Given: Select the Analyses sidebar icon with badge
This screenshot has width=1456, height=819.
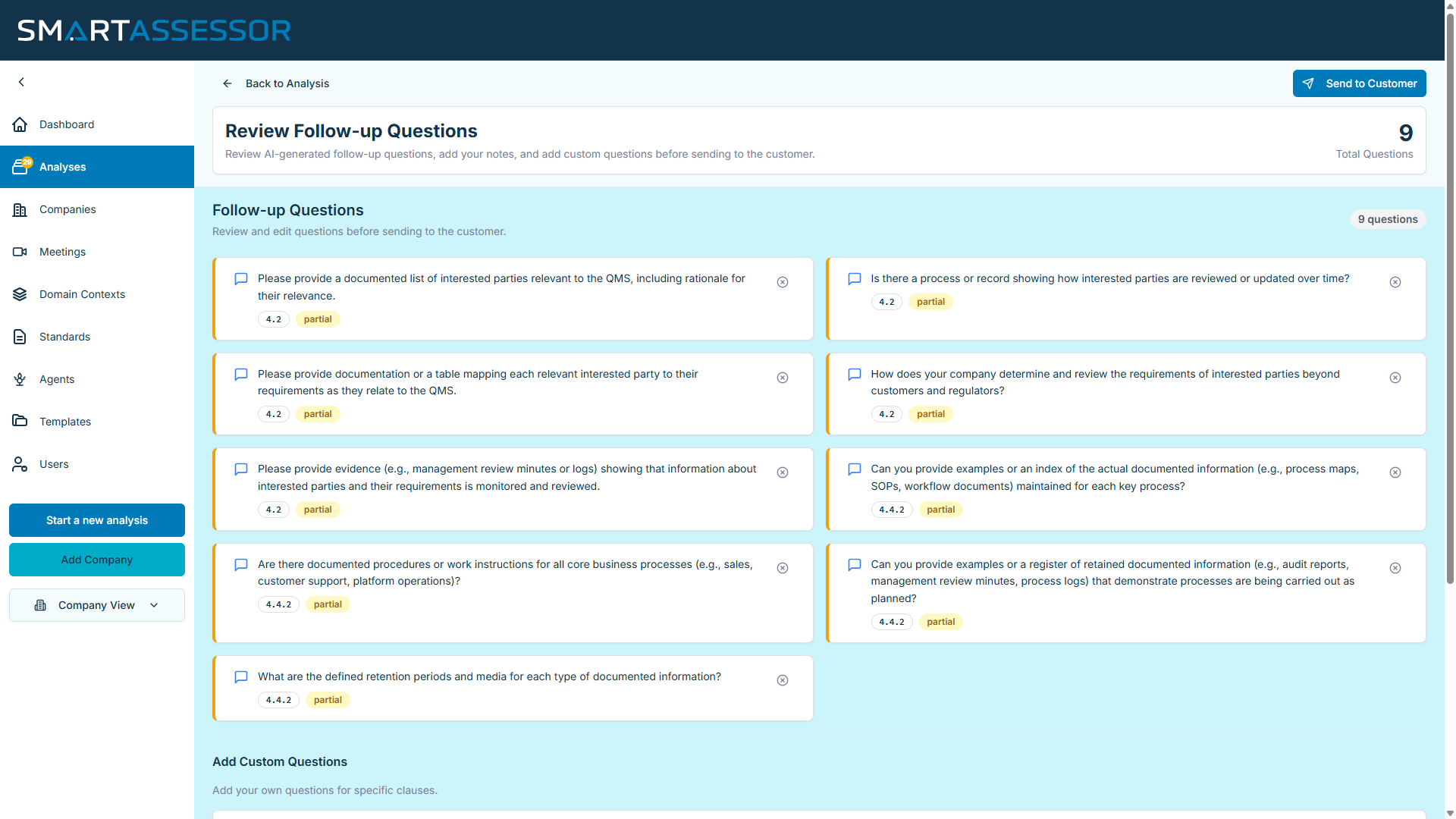Looking at the screenshot, I should 20,166.
